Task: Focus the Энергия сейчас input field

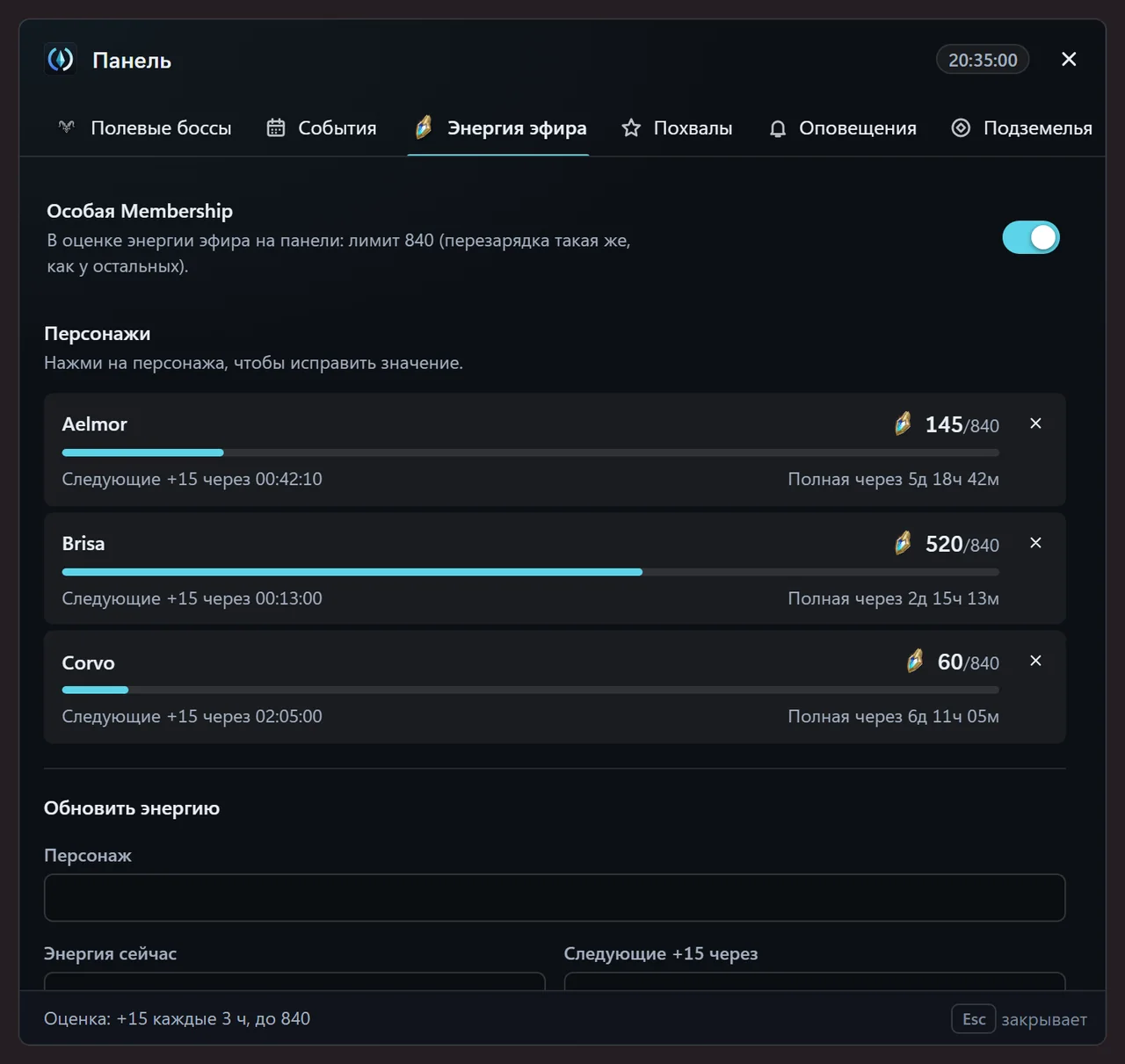Action: (x=294, y=981)
